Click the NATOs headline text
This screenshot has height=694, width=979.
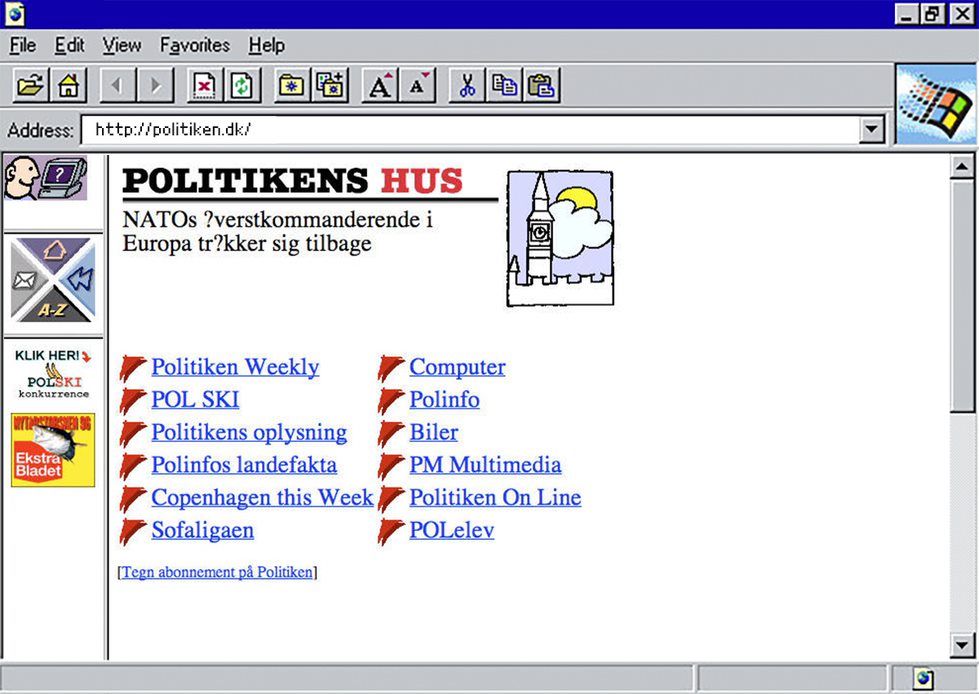tap(277, 232)
